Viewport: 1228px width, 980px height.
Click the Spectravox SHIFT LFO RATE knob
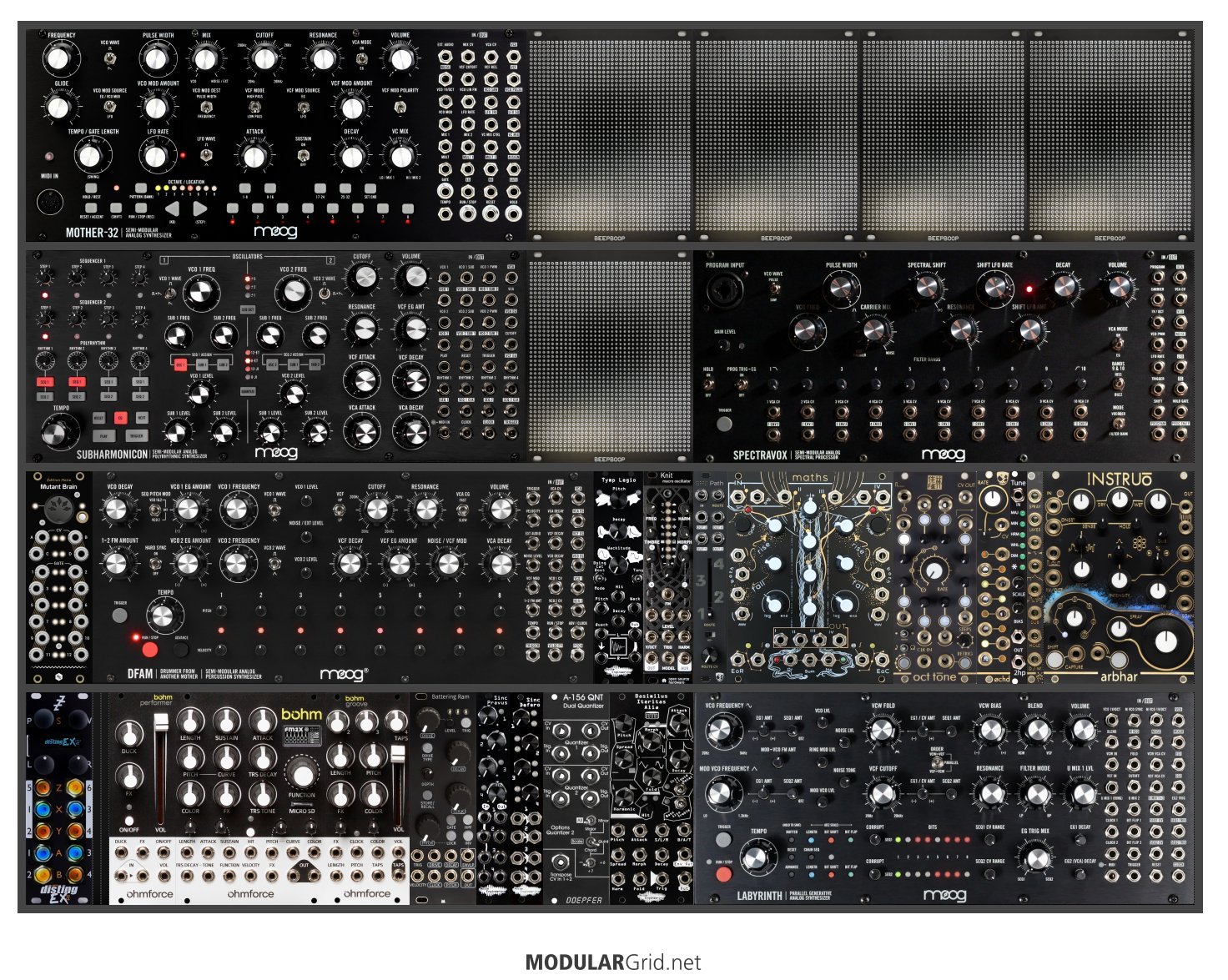[994, 288]
